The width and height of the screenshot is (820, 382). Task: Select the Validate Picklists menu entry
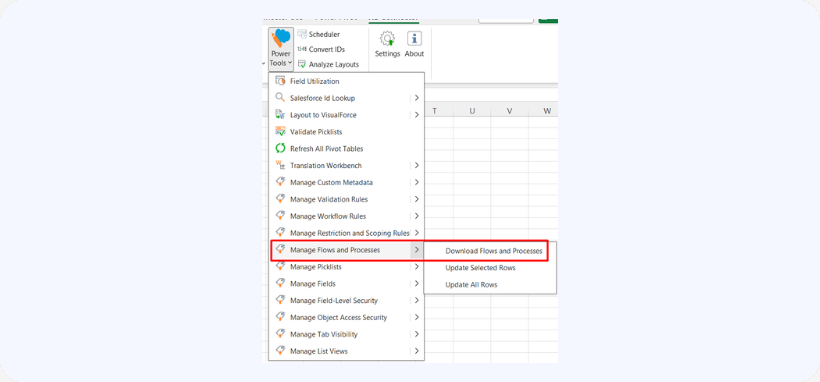346,131
